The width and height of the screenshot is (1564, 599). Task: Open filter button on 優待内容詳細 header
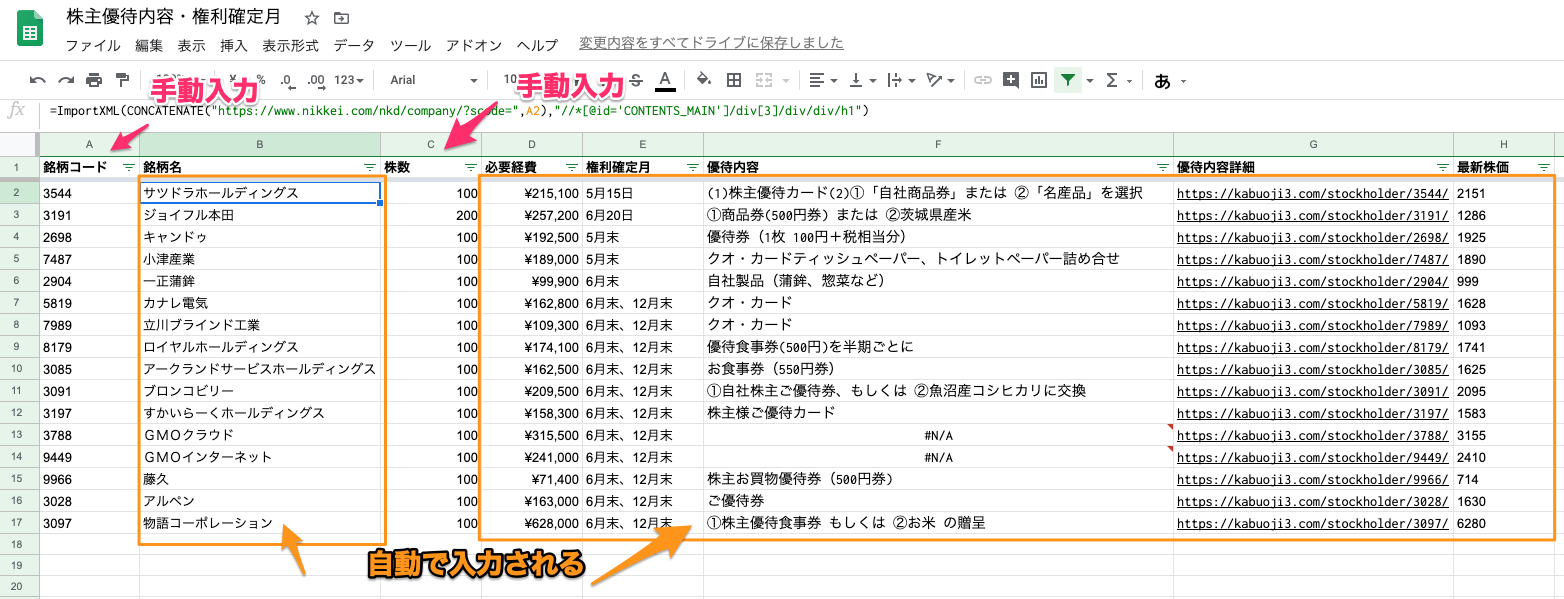pyautogui.click(x=1443, y=167)
